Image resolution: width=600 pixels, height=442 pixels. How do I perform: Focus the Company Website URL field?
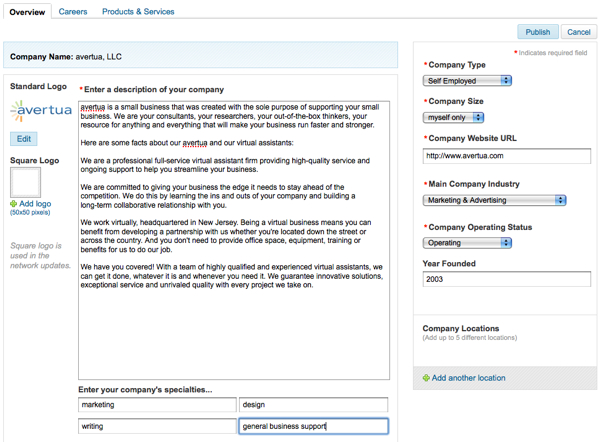(x=507, y=156)
